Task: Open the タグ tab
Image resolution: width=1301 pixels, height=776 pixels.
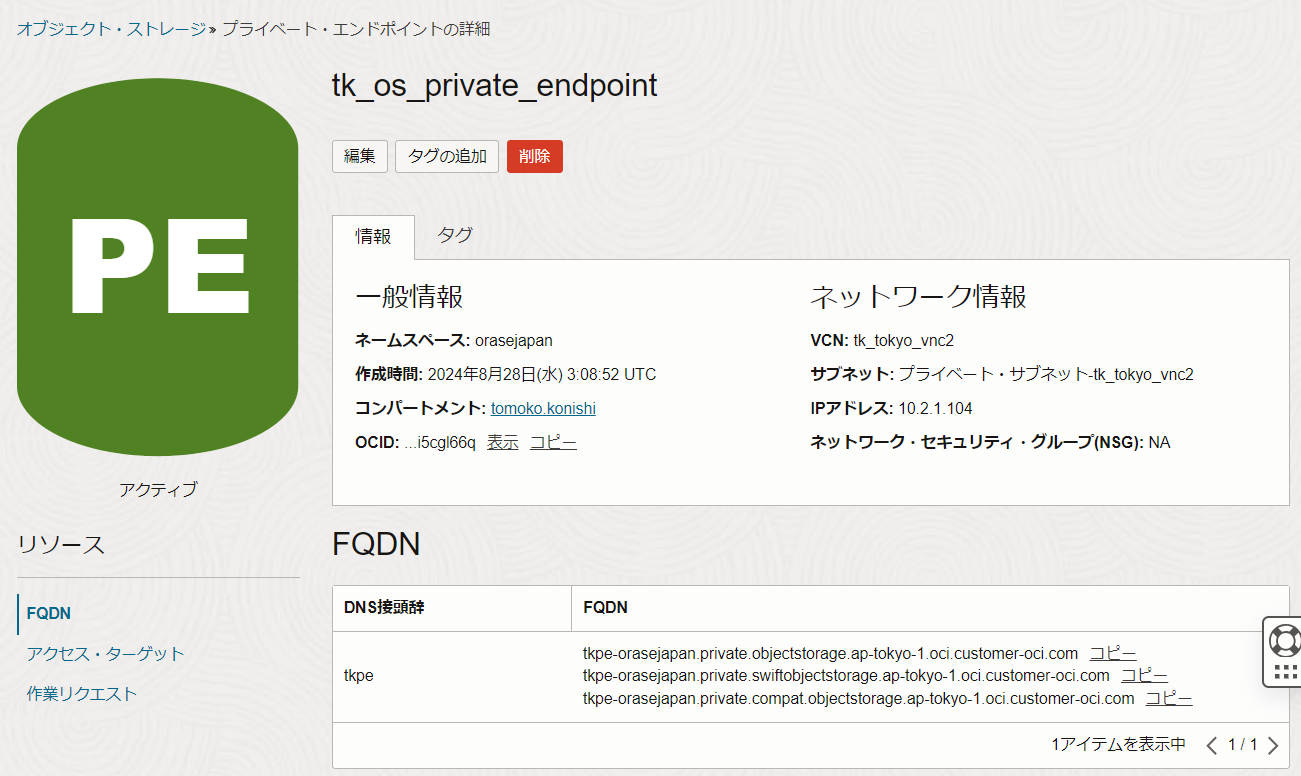Action: tap(455, 234)
